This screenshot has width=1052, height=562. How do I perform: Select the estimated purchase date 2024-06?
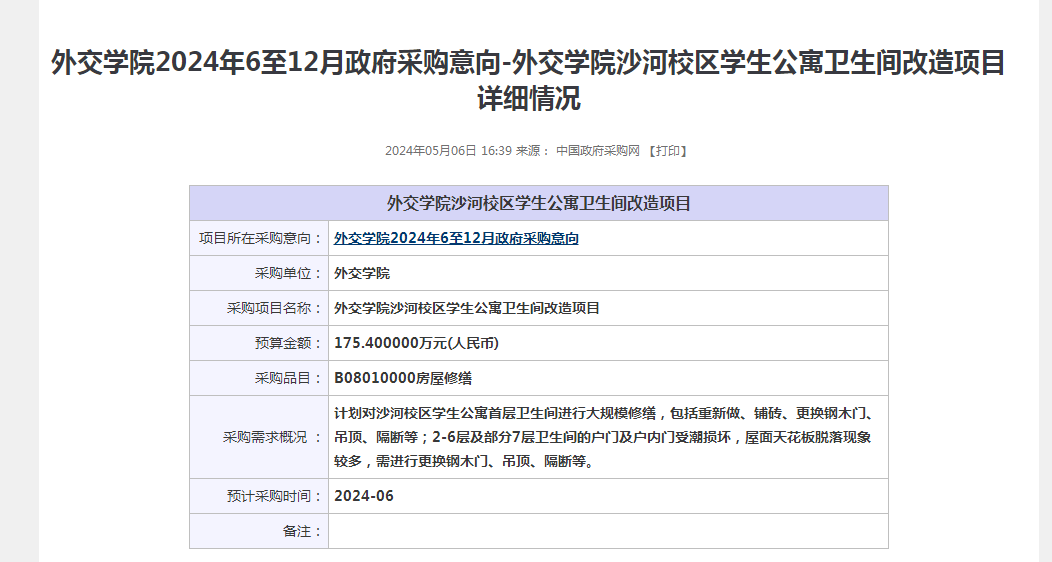tap(364, 496)
